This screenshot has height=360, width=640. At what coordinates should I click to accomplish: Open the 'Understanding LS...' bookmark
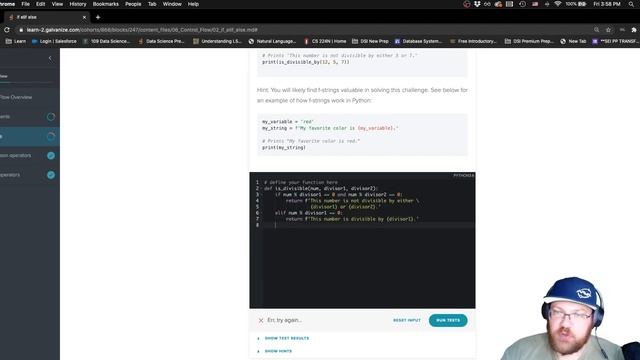point(218,41)
